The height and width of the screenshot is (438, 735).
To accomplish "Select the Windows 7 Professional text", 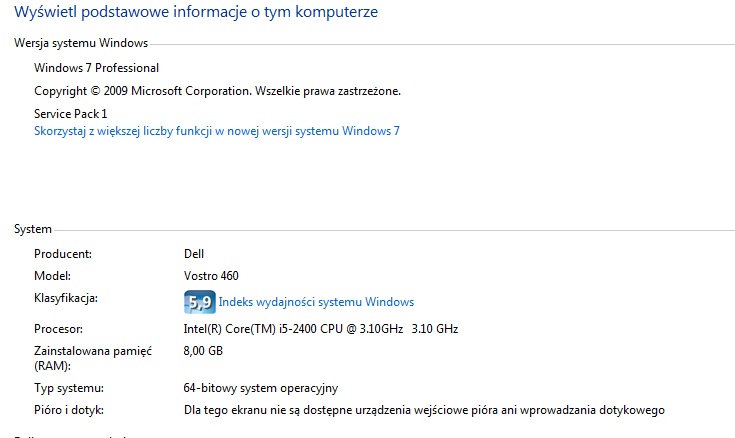I will tap(97, 68).
